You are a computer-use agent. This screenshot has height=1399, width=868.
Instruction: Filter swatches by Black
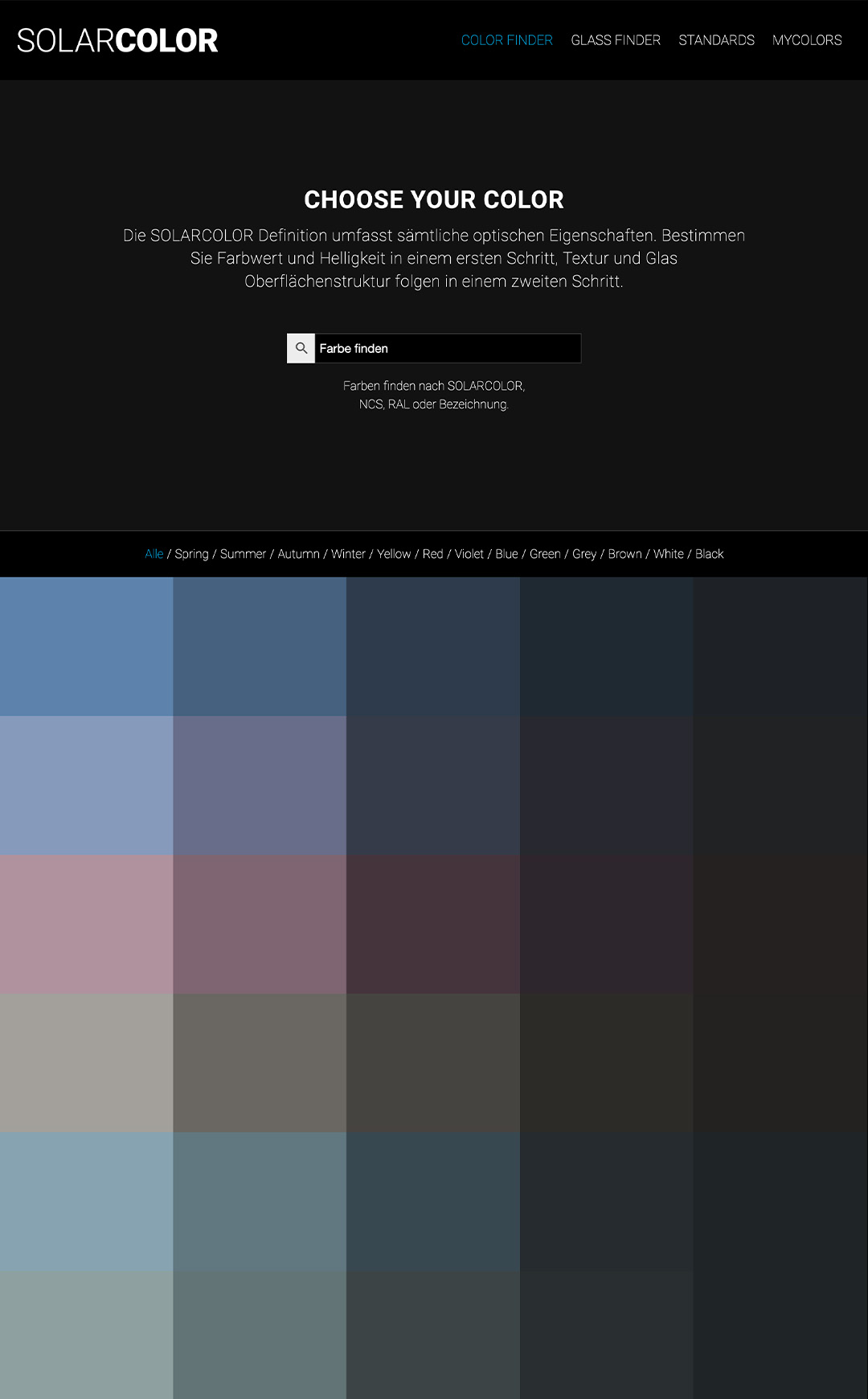tap(709, 554)
